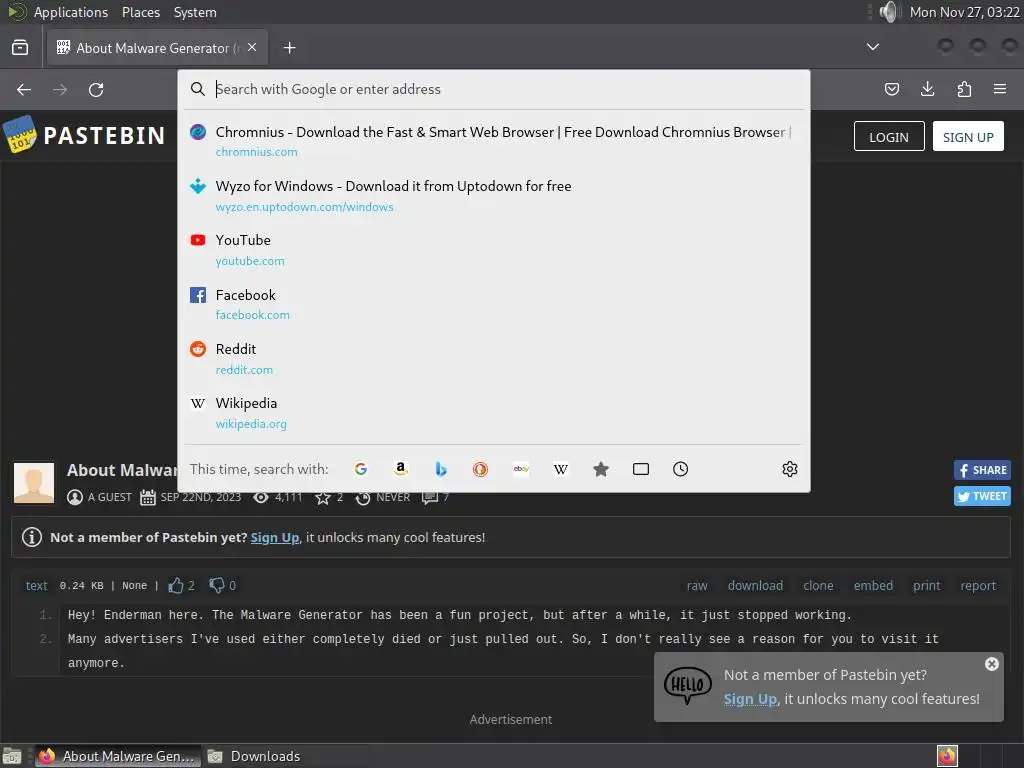Open search settings gear
The image size is (1024, 768).
tap(790, 469)
